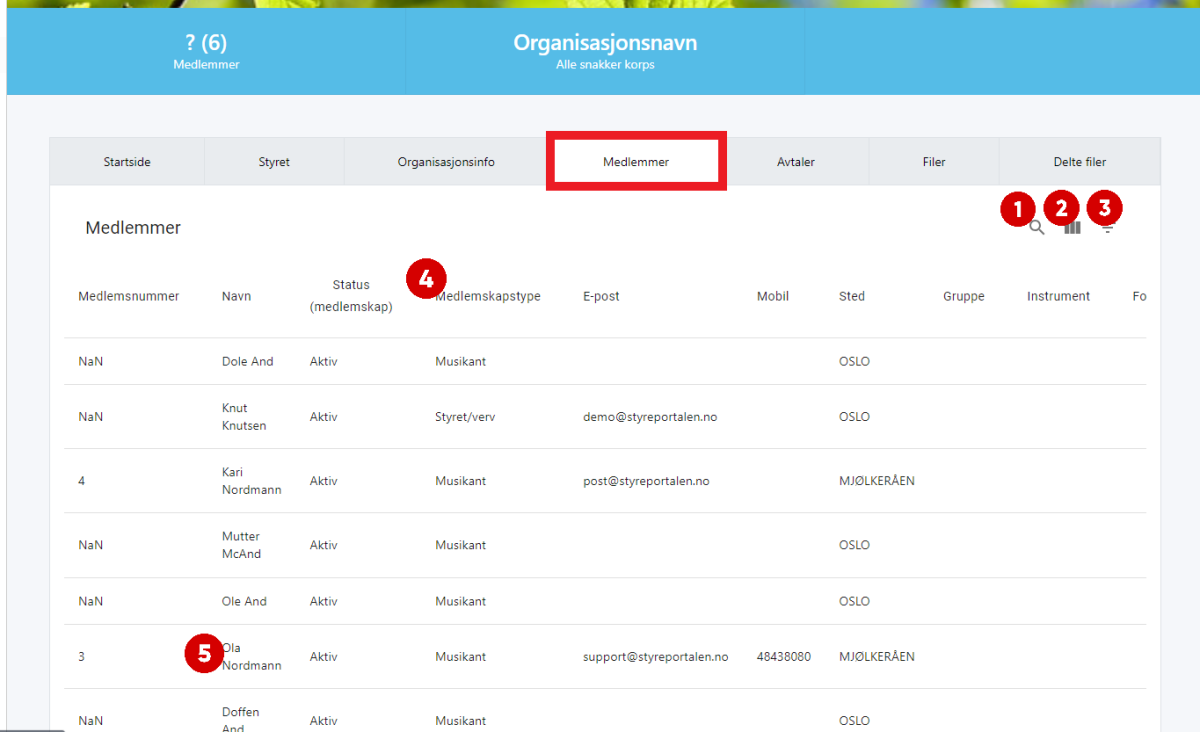The height and width of the screenshot is (732, 1200).
Task: Click the Medlemmer count header tile
Action: 206,52
